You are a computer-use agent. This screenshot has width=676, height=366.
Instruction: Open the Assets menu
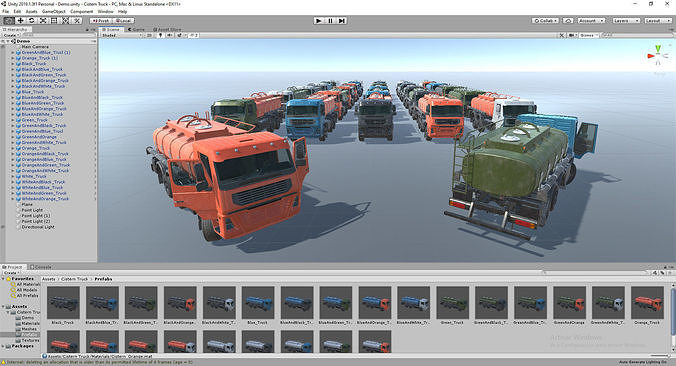pos(31,11)
